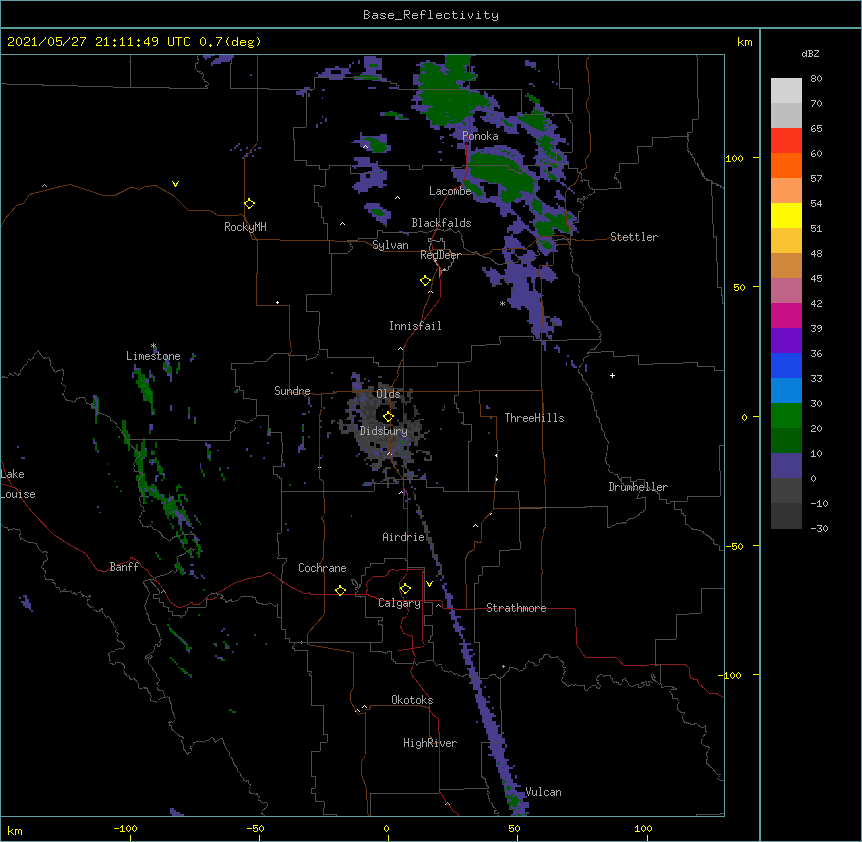Click the Airdrie city label
The width and height of the screenshot is (862, 842).
[403, 537]
